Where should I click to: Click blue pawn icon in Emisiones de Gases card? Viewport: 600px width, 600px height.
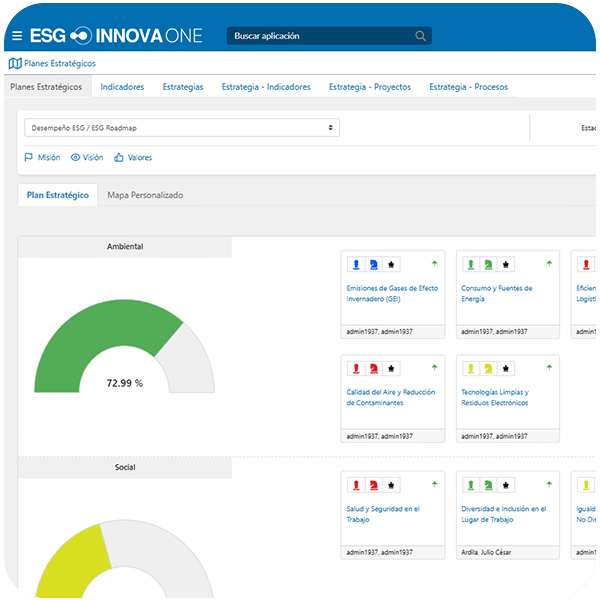click(x=356, y=264)
